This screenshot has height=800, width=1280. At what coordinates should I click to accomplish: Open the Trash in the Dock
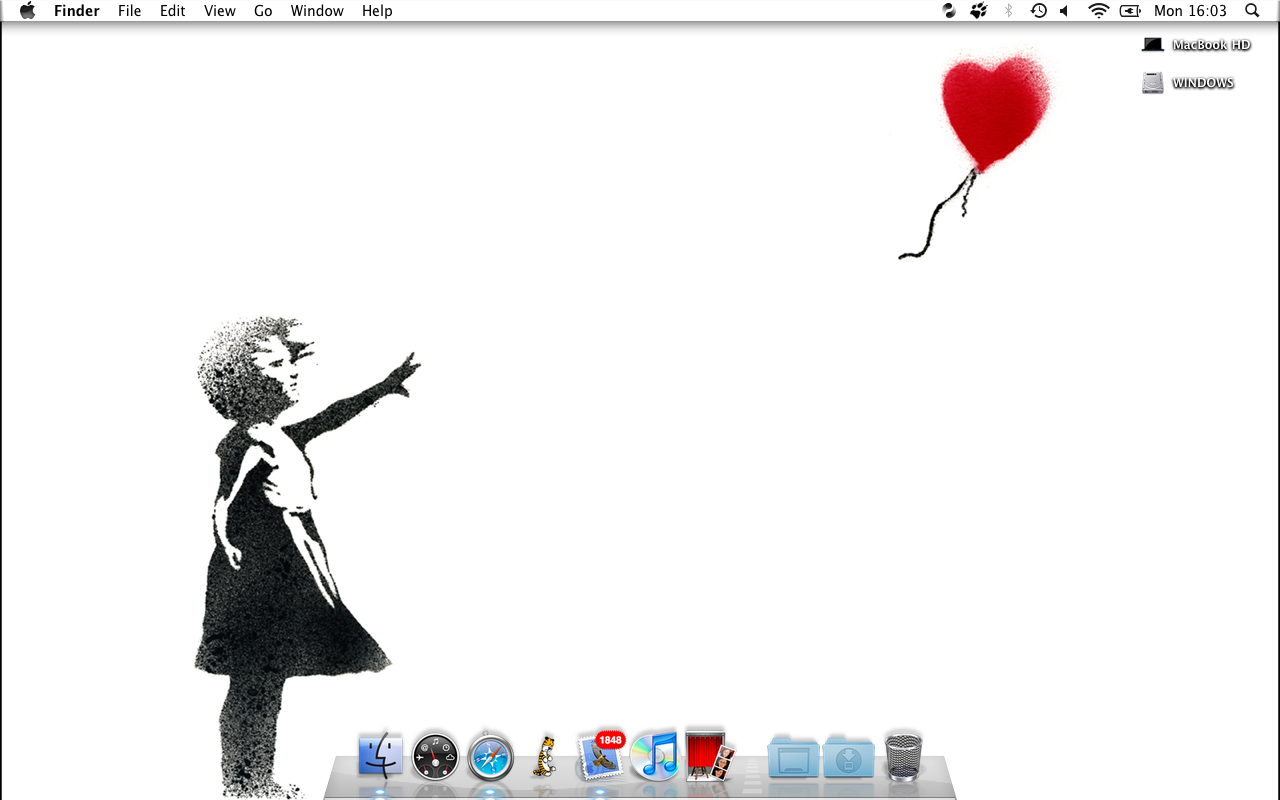pos(904,756)
